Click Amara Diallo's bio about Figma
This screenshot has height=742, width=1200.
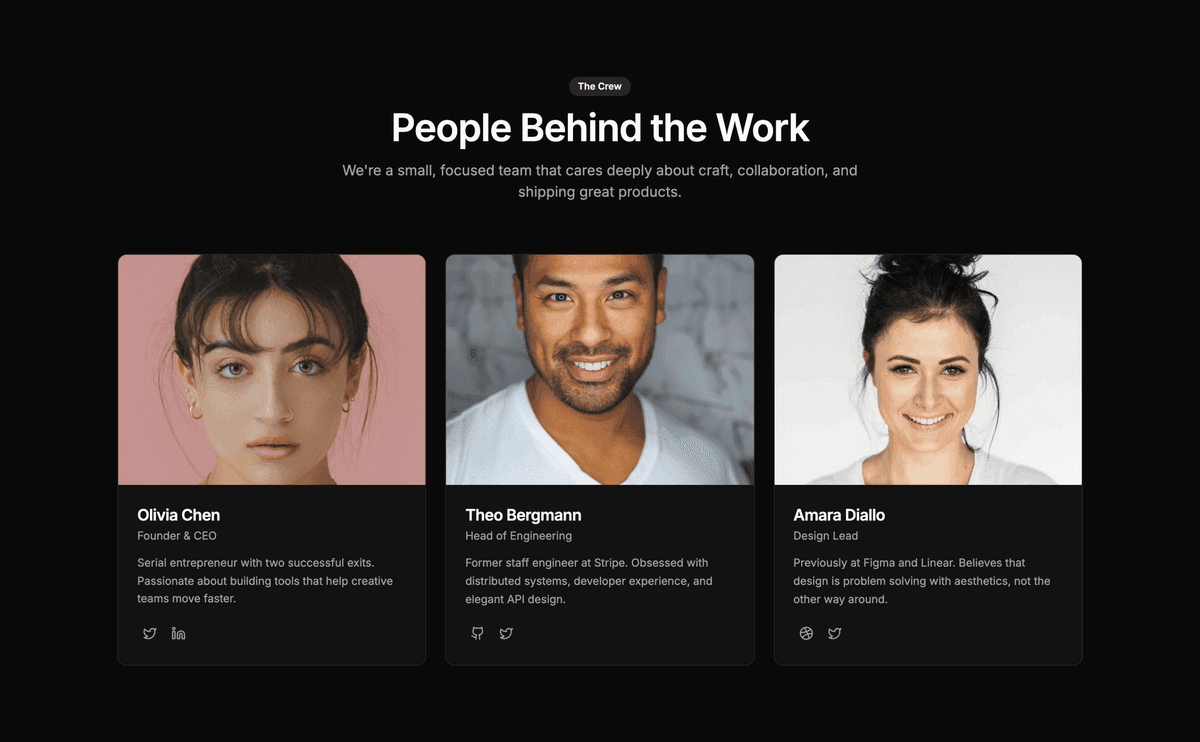(x=922, y=581)
